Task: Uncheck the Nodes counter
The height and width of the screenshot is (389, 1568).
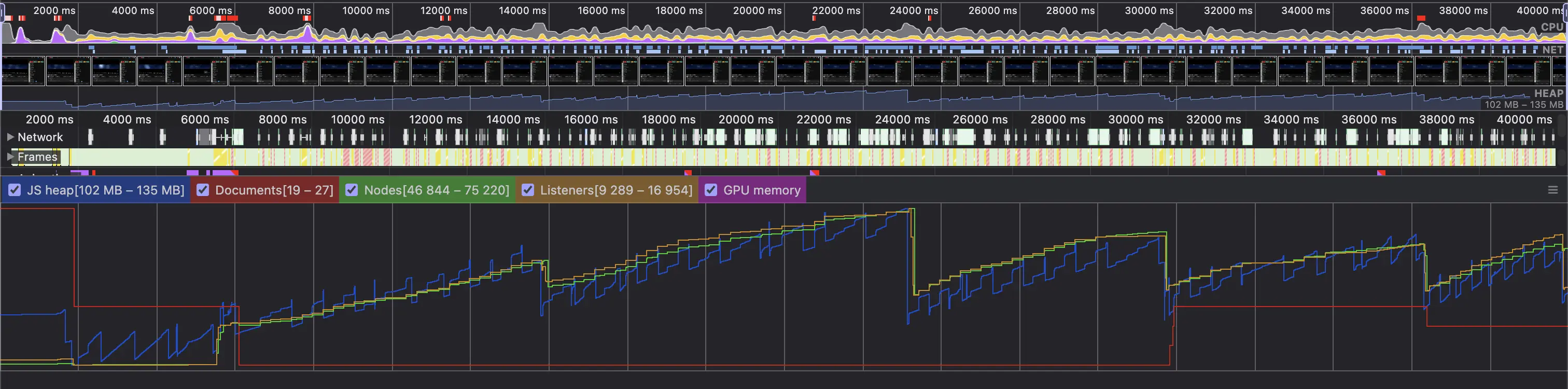Action: click(352, 190)
